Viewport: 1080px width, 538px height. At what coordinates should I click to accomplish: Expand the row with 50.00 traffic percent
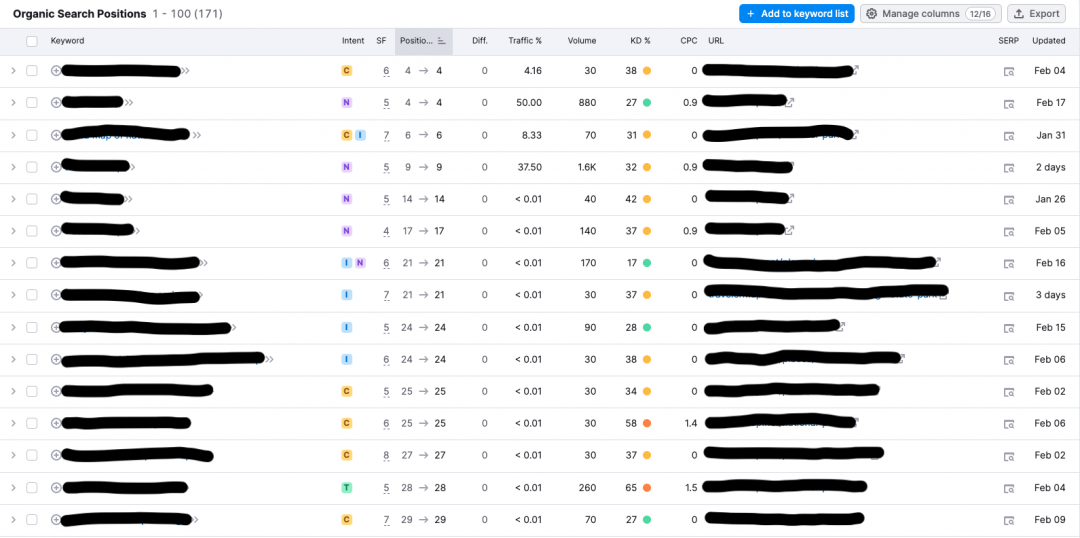[x=13, y=103]
